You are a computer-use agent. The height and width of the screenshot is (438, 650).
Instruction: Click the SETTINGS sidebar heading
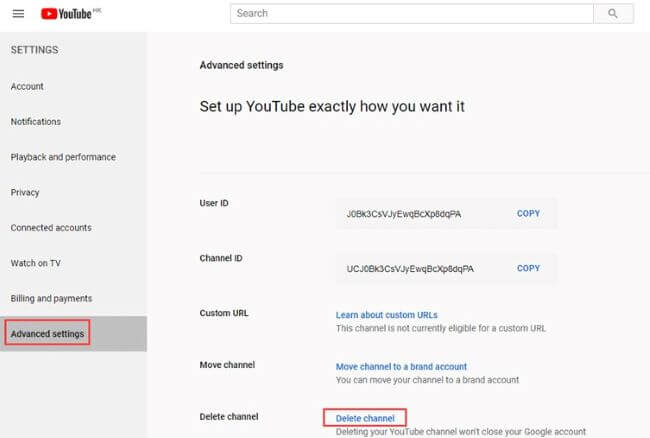pyautogui.click(x=34, y=50)
